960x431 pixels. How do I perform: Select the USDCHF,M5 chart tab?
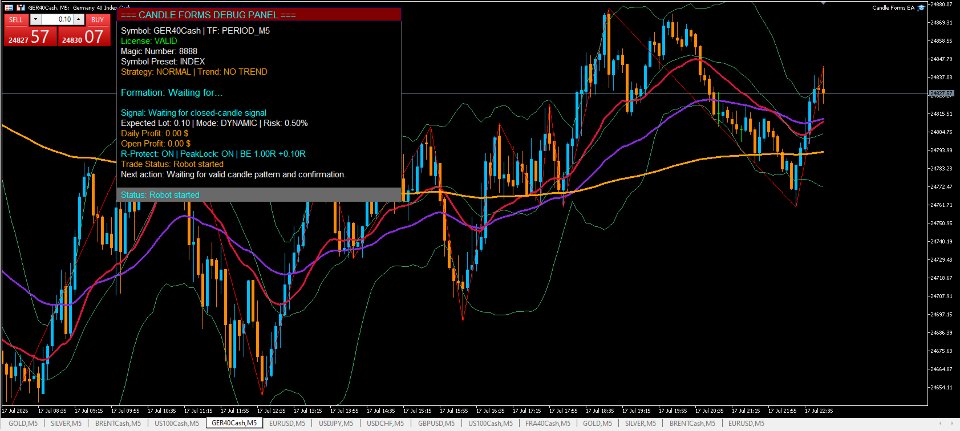[x=386, y=423]
